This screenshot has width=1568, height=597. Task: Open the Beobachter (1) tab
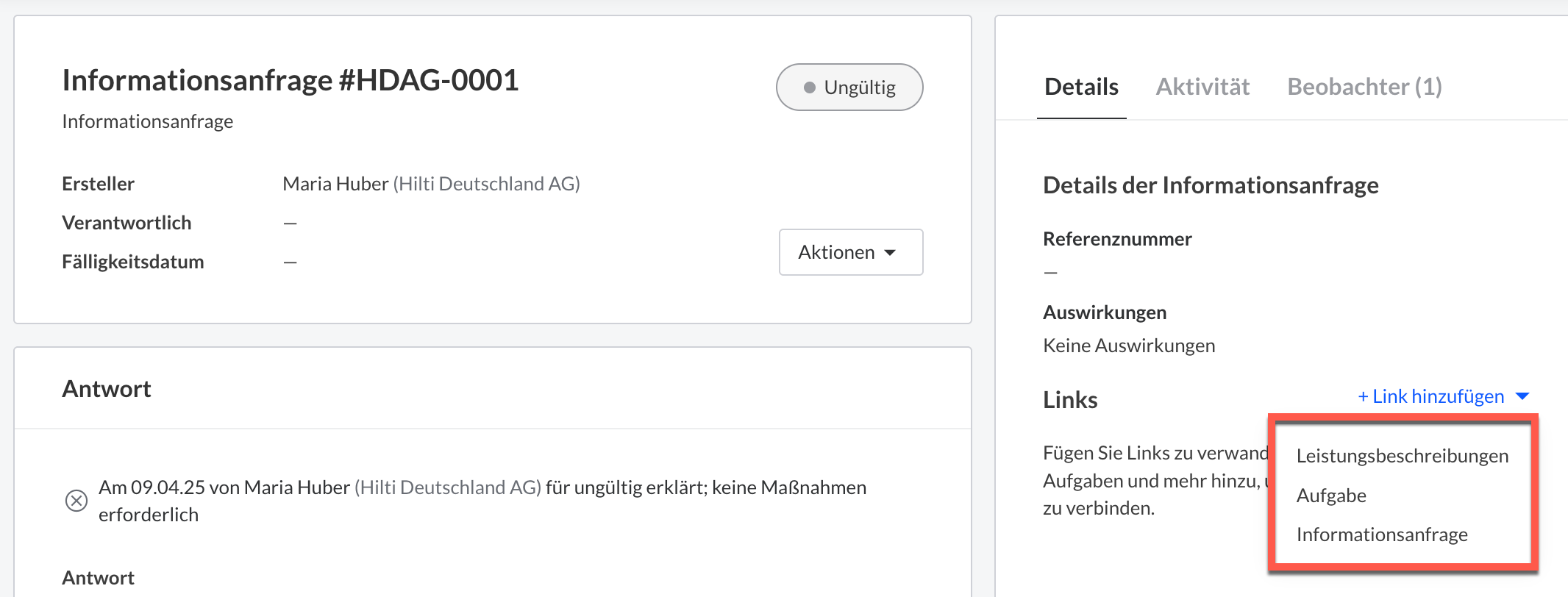pos(1364,87)
